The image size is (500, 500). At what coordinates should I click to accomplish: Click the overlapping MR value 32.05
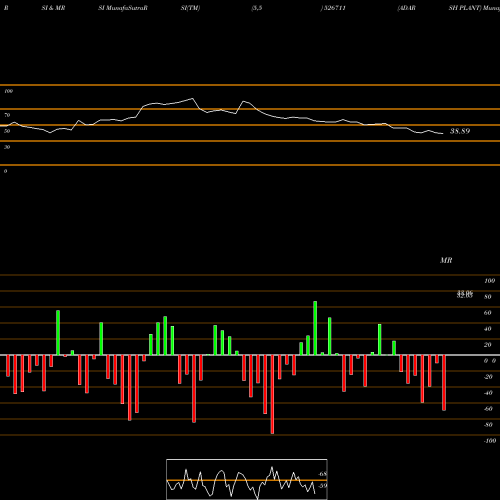coord(465,295)
